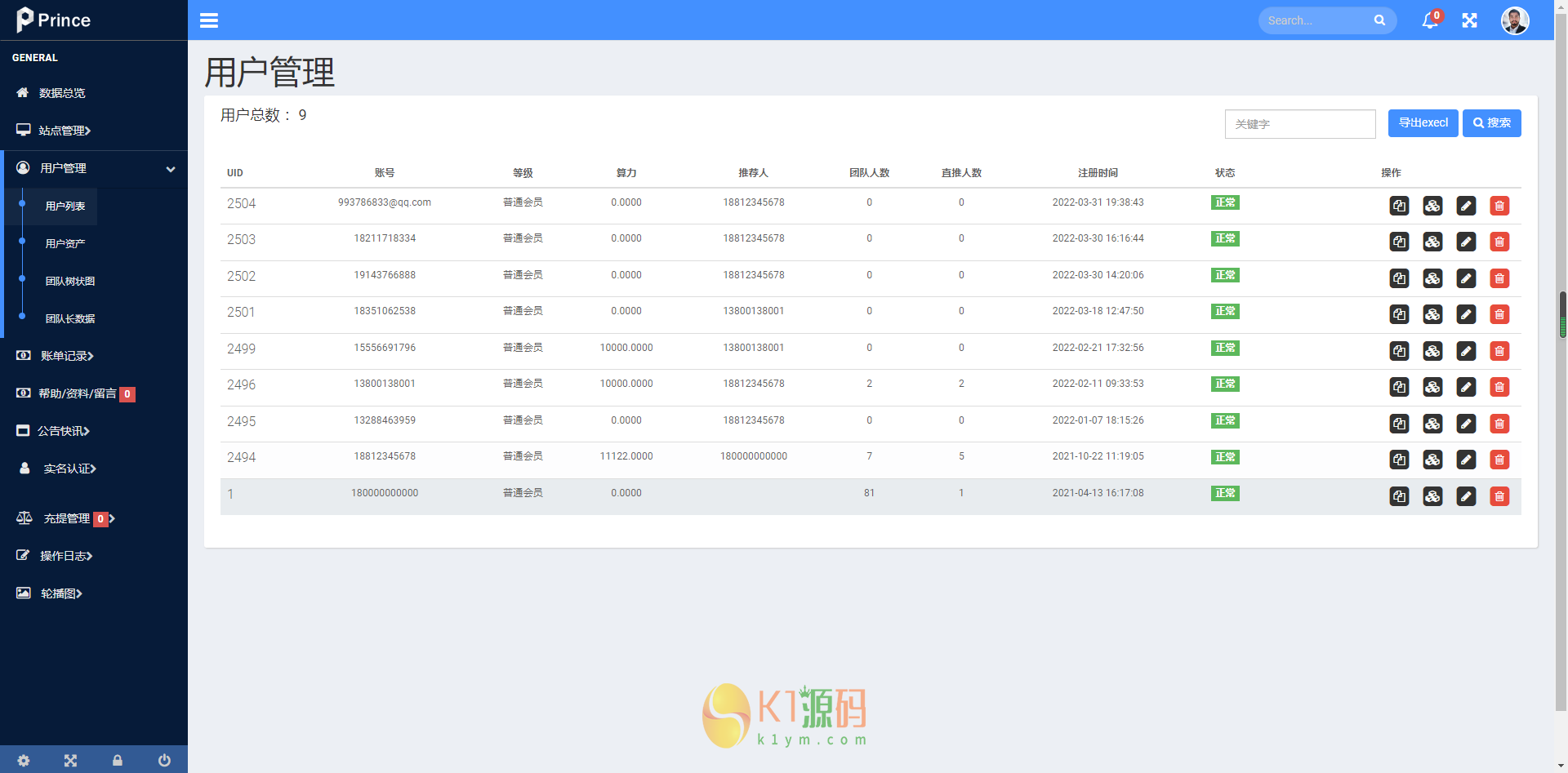
Task: Click the power icon in sidebar footer
Action: click(164, 760)
